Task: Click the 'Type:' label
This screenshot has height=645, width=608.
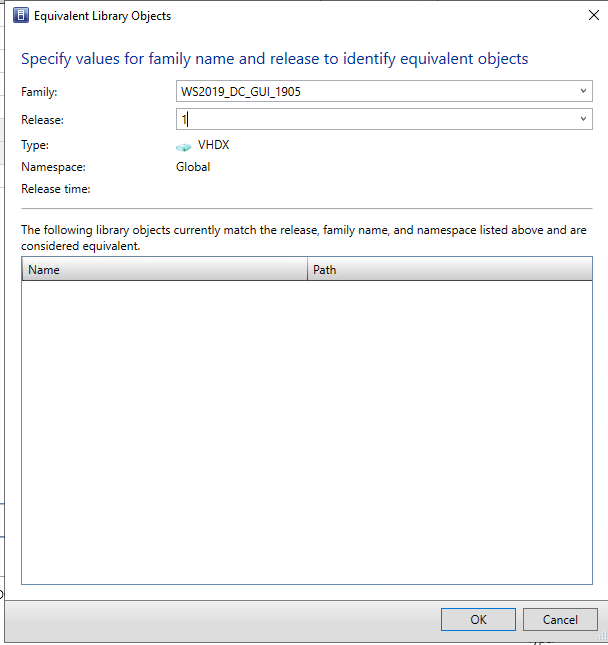Action: pos(35,145)
